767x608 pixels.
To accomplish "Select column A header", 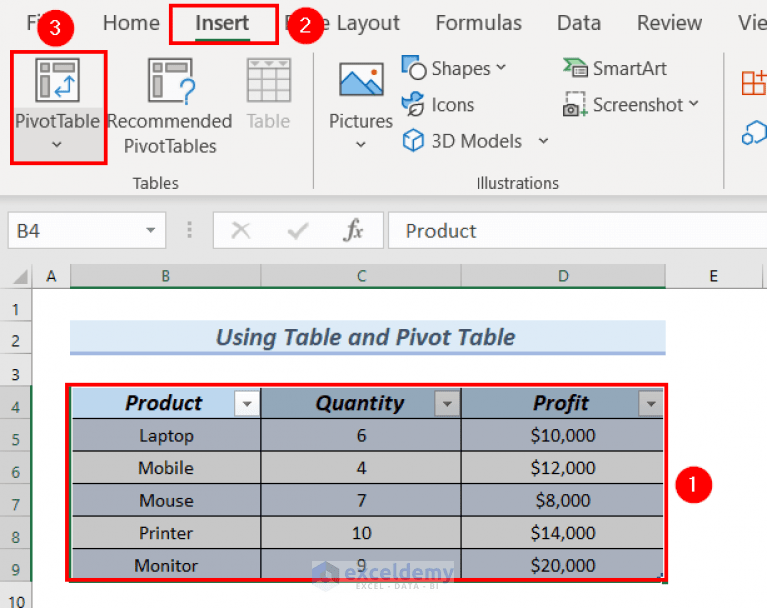I will point(51,276).
